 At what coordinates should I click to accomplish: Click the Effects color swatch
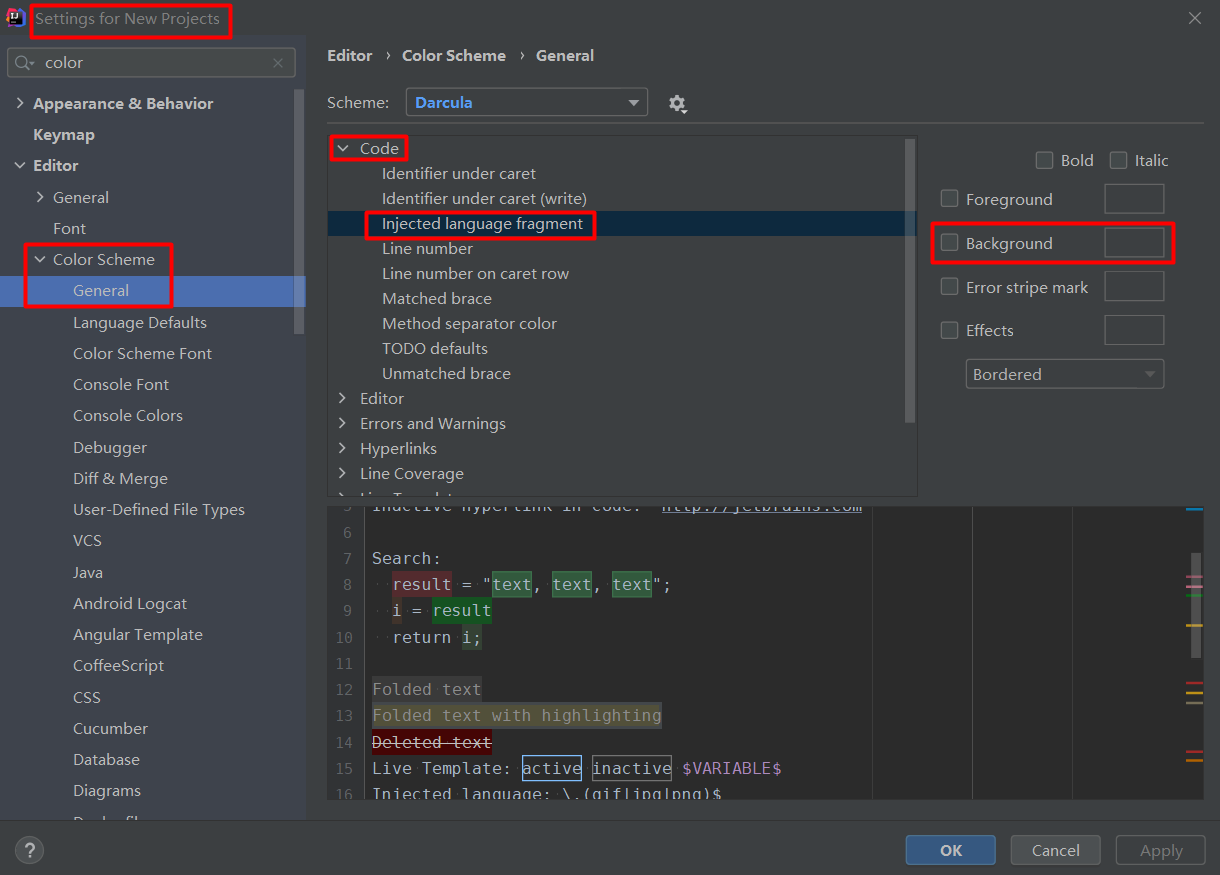[1134, 330]
